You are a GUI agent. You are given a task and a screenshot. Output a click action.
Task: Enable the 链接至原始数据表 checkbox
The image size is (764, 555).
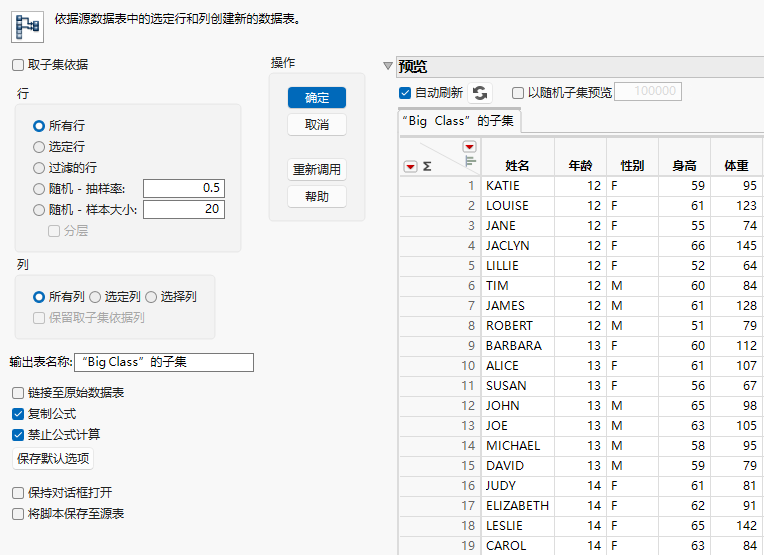[18, 393]
